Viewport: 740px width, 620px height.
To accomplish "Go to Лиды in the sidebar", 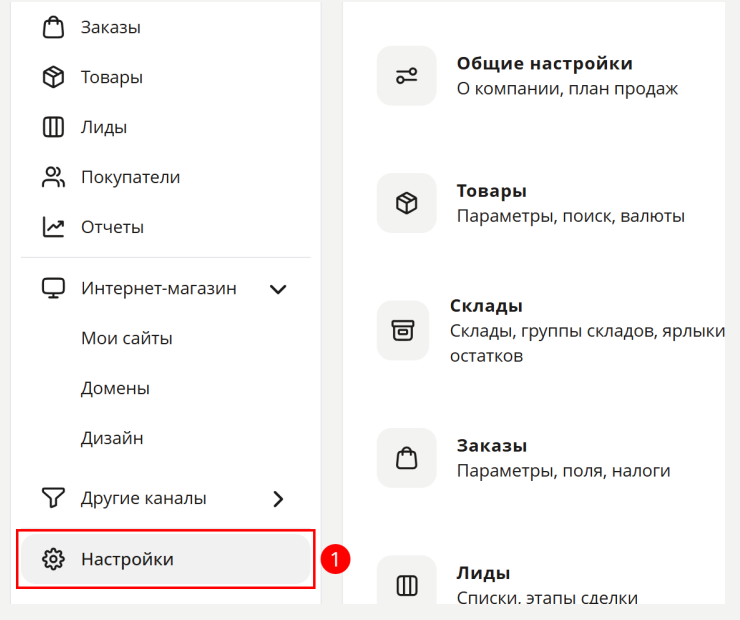I will (x=104, y=127).
